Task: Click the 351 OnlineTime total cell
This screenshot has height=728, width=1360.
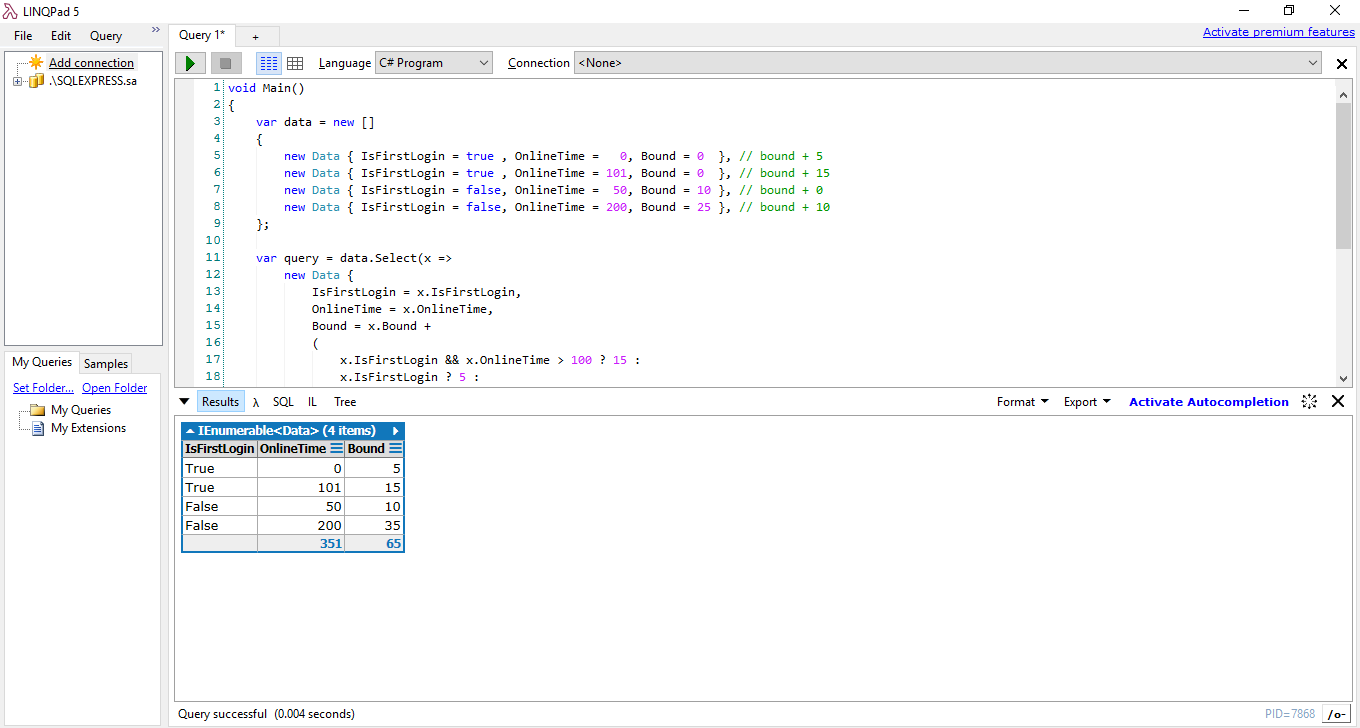Action: click(x=301, y=544)
